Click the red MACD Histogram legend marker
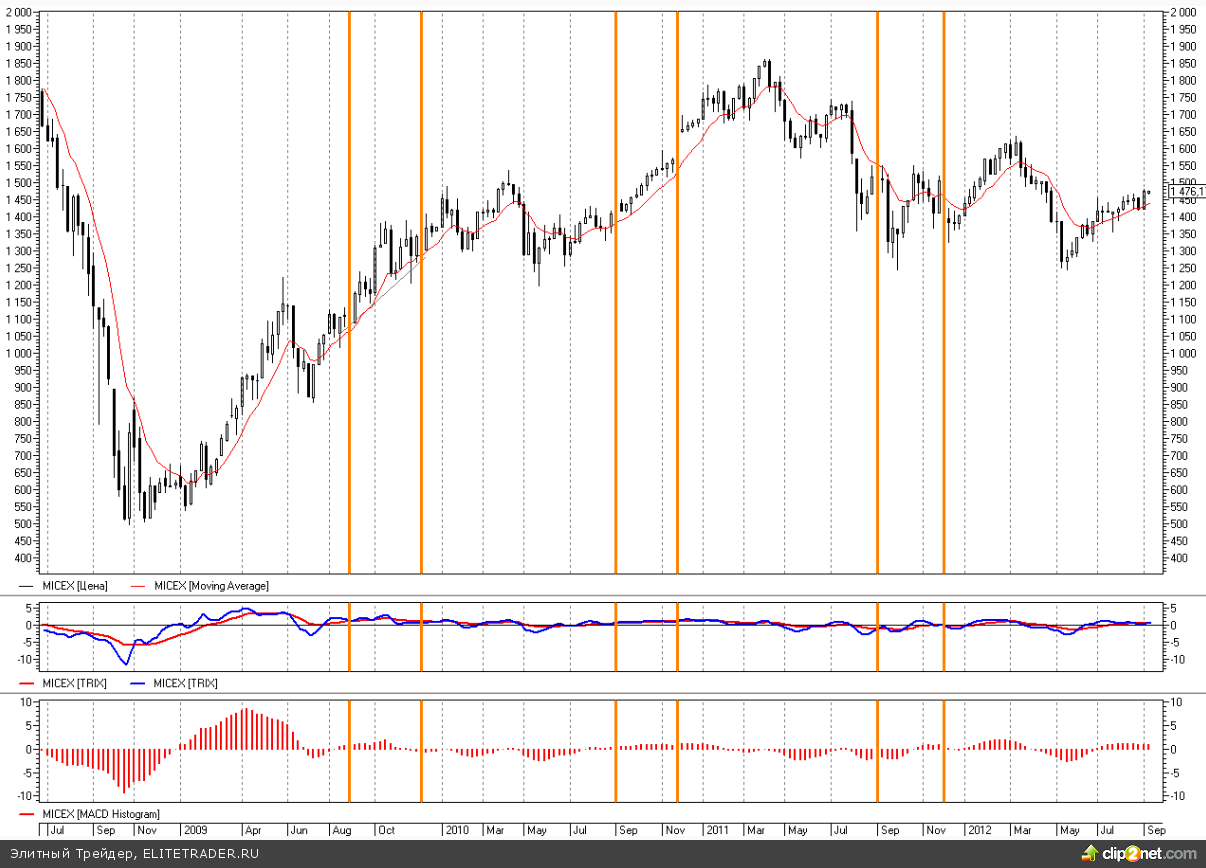 (26, 815)
